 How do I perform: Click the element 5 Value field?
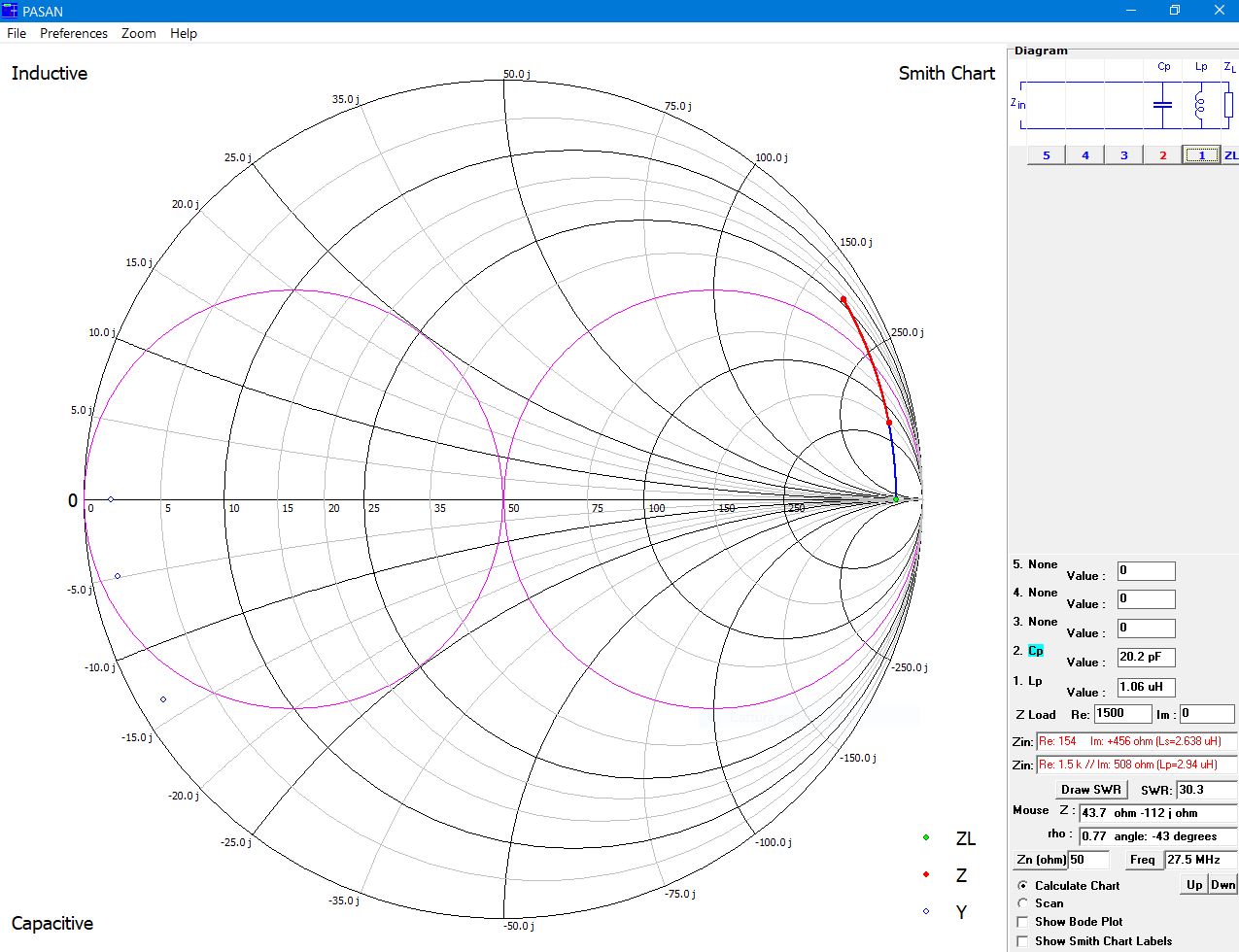pyautogui.click(x=1146, y=571)
